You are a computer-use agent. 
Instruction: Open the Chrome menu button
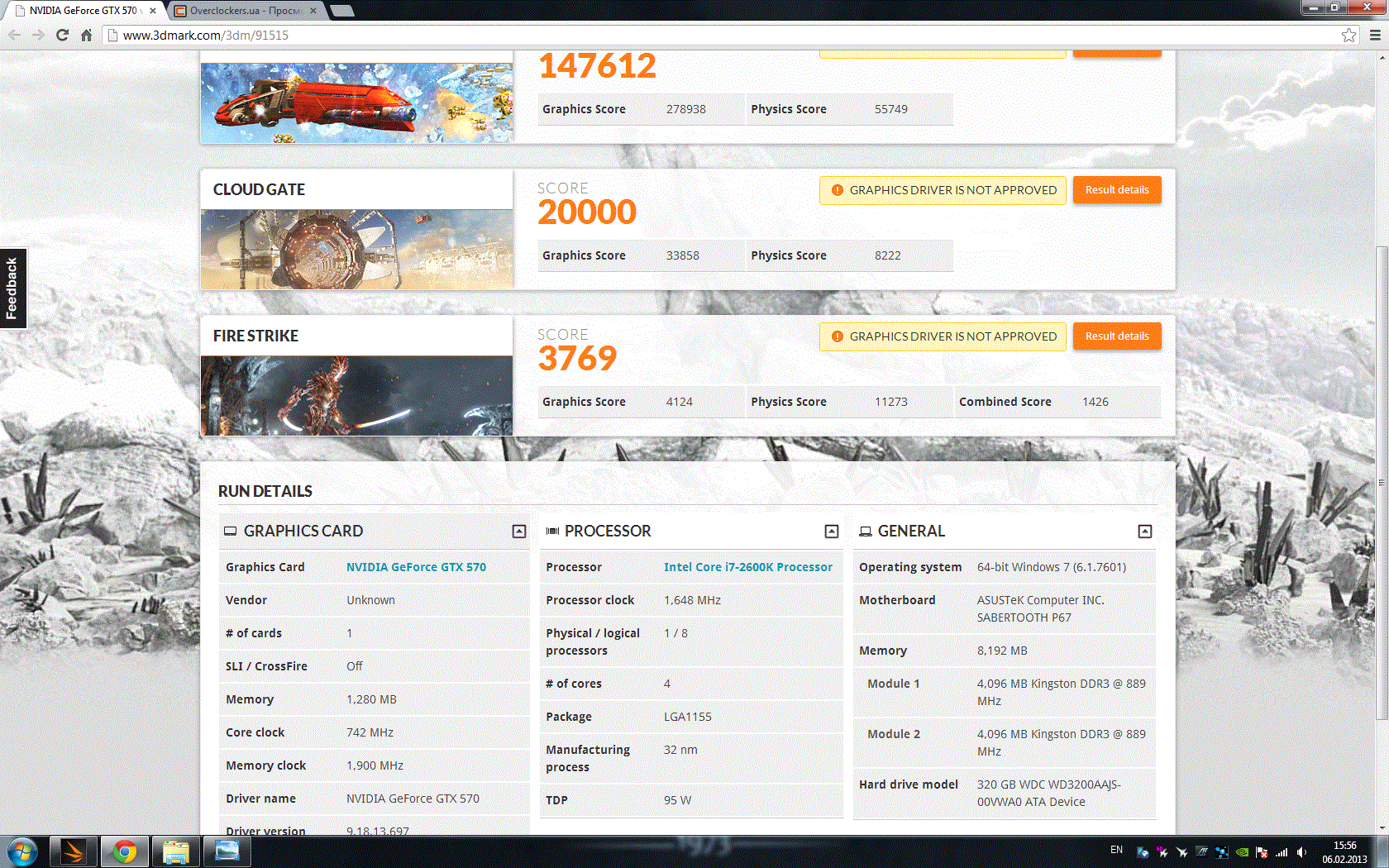(x=1375, y=35)
